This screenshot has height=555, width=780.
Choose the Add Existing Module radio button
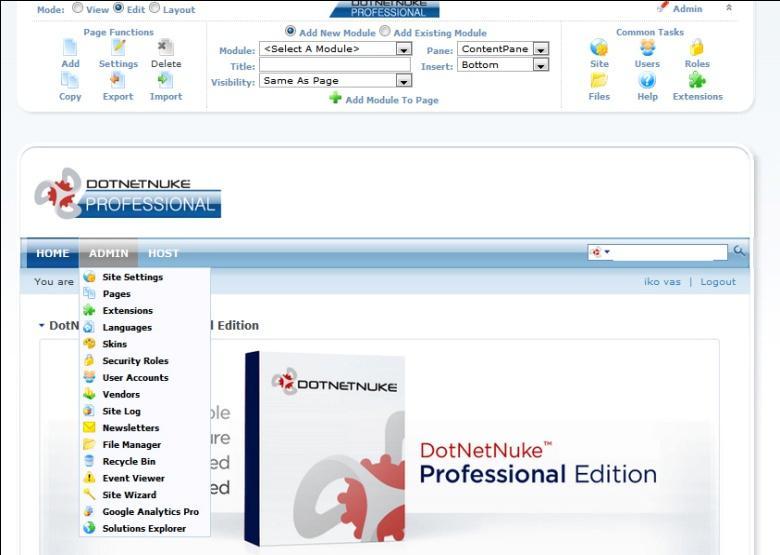[x=385, y=31]
